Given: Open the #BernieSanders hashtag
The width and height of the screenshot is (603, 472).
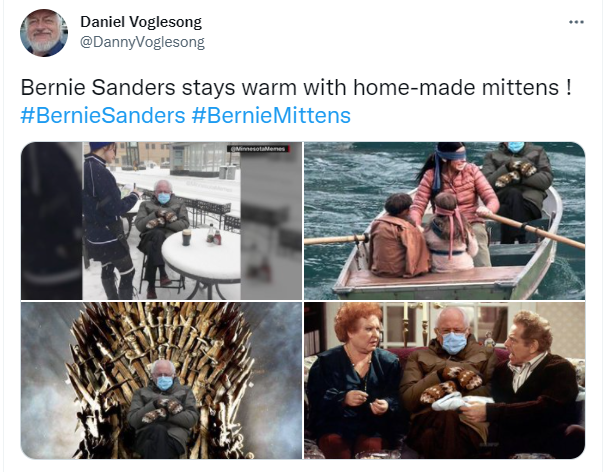Looking at the screenshot, I should (x=103, y=115).
